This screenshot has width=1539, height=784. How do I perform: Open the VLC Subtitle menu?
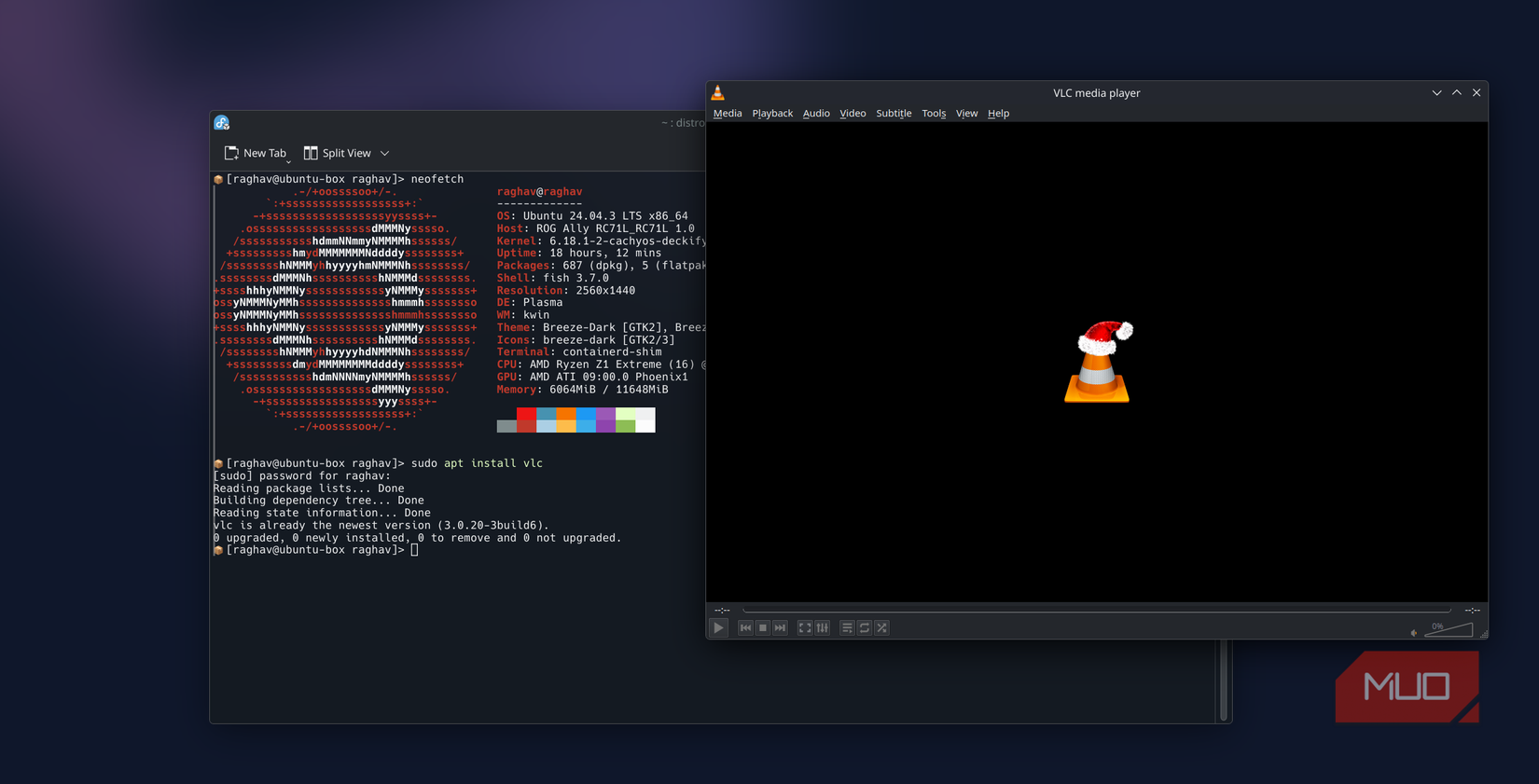pyautogui.click(x=894, y=113)
